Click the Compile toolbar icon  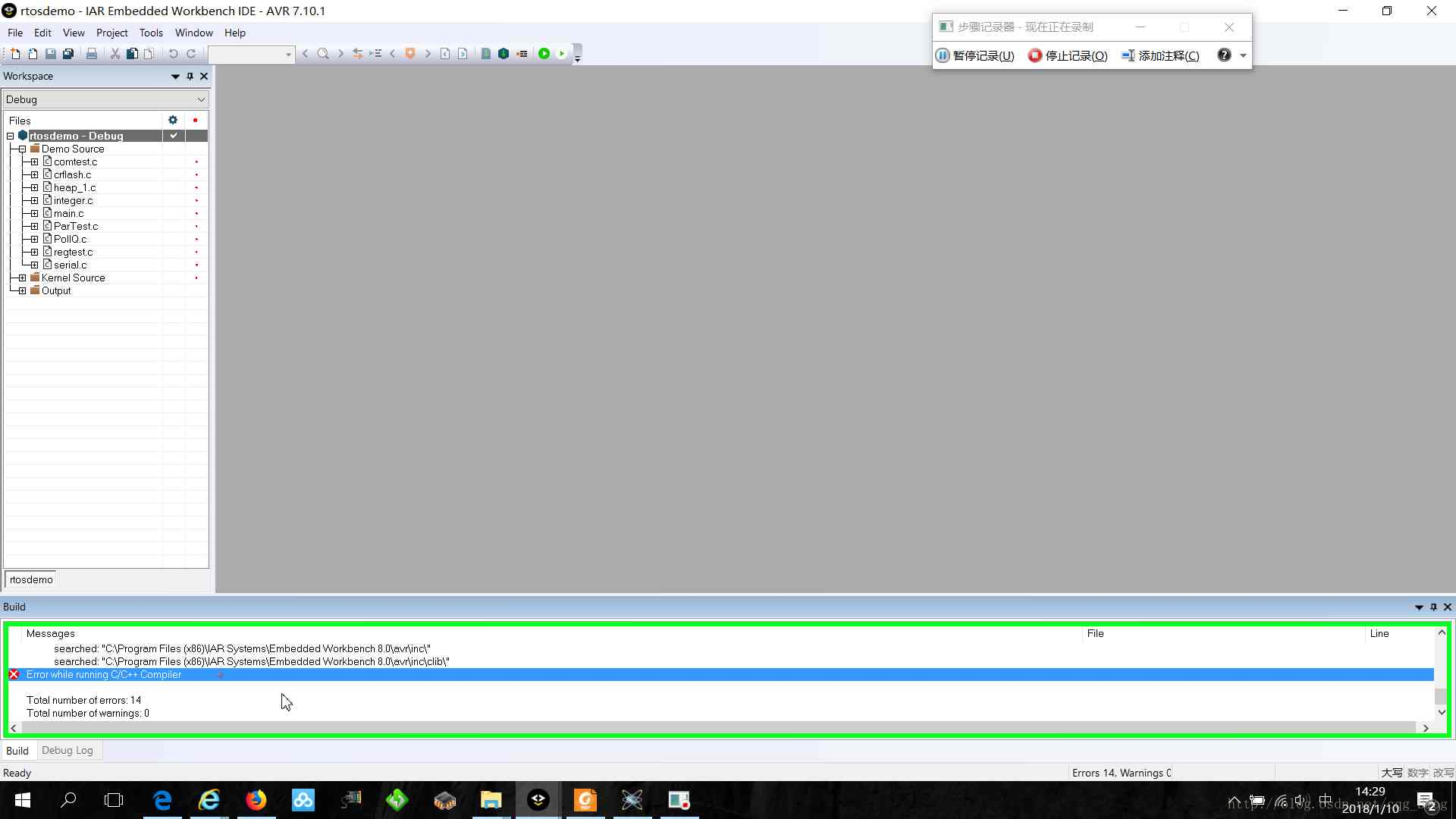[x=486, y=54]
